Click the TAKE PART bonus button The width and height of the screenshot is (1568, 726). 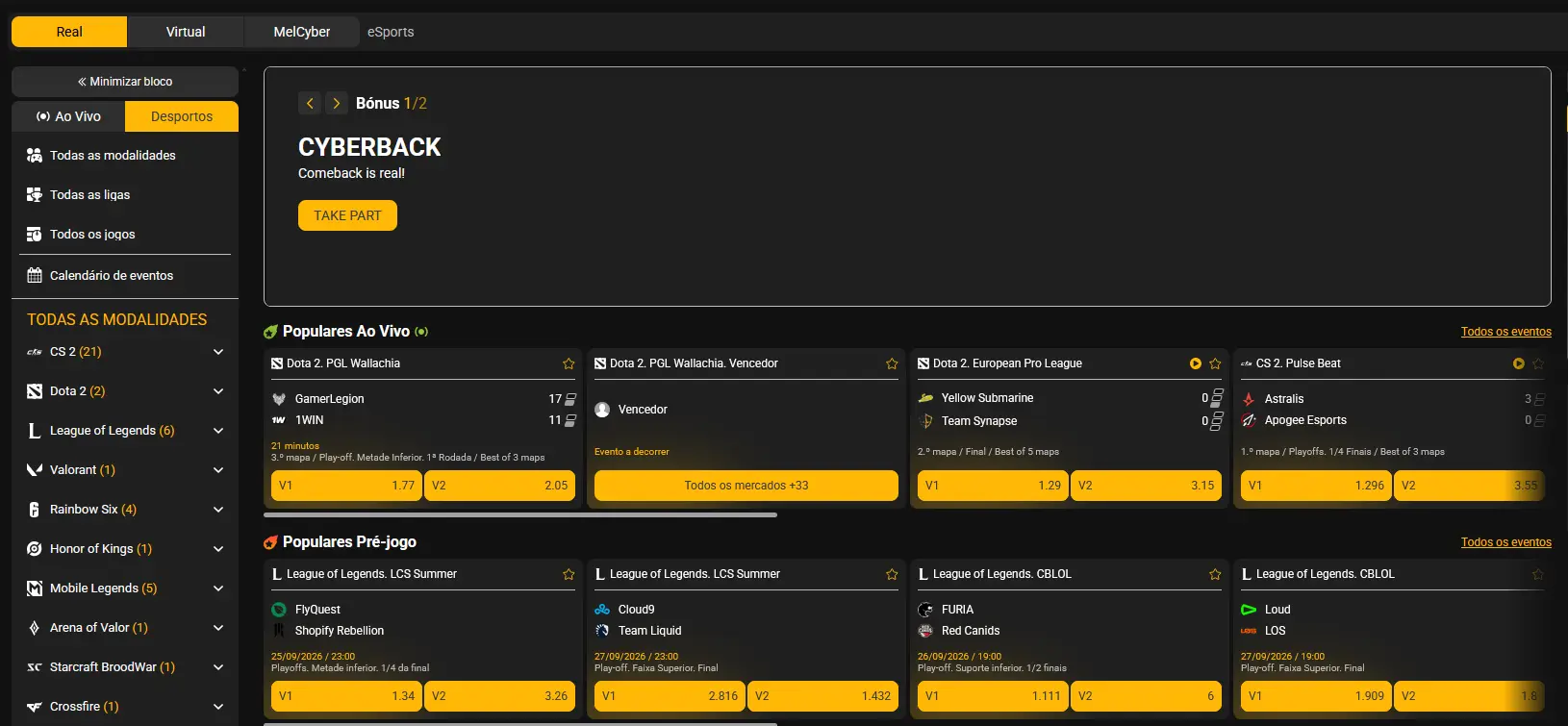[x=347, y=215]
